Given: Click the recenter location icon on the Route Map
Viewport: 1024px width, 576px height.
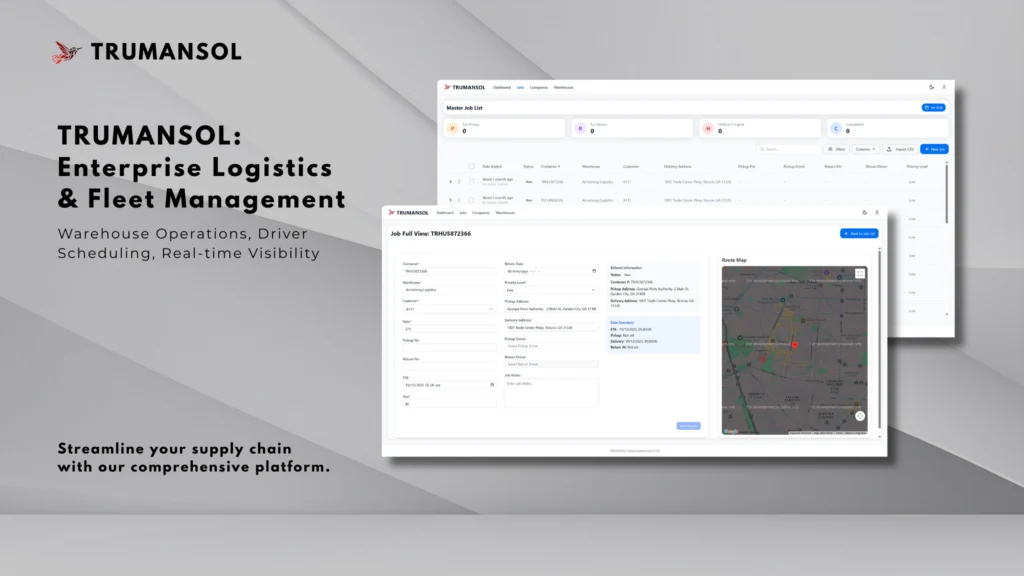Looking at the screenshot, I should point(860,416).
